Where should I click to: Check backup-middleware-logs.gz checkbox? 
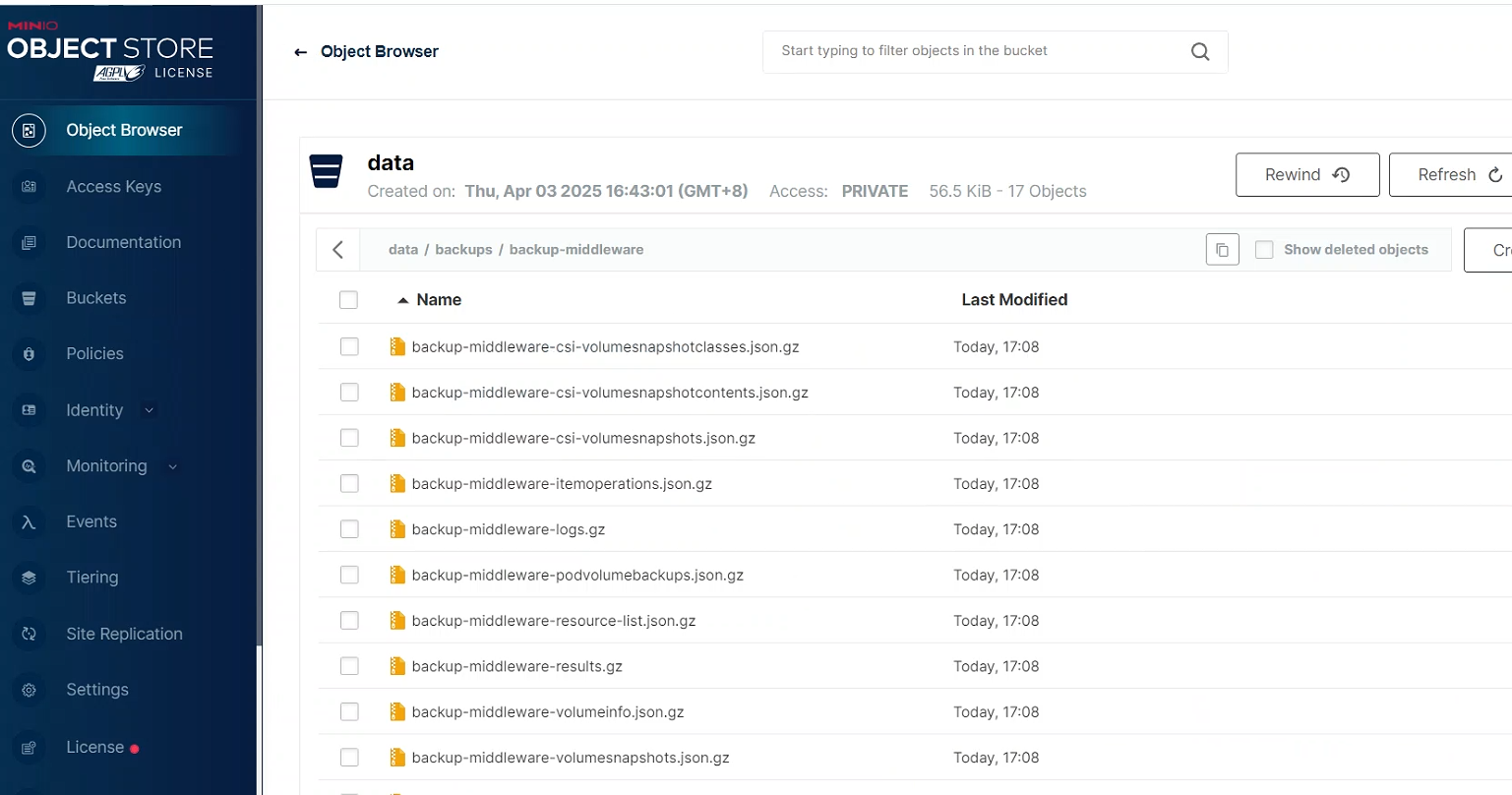point(349,529)
